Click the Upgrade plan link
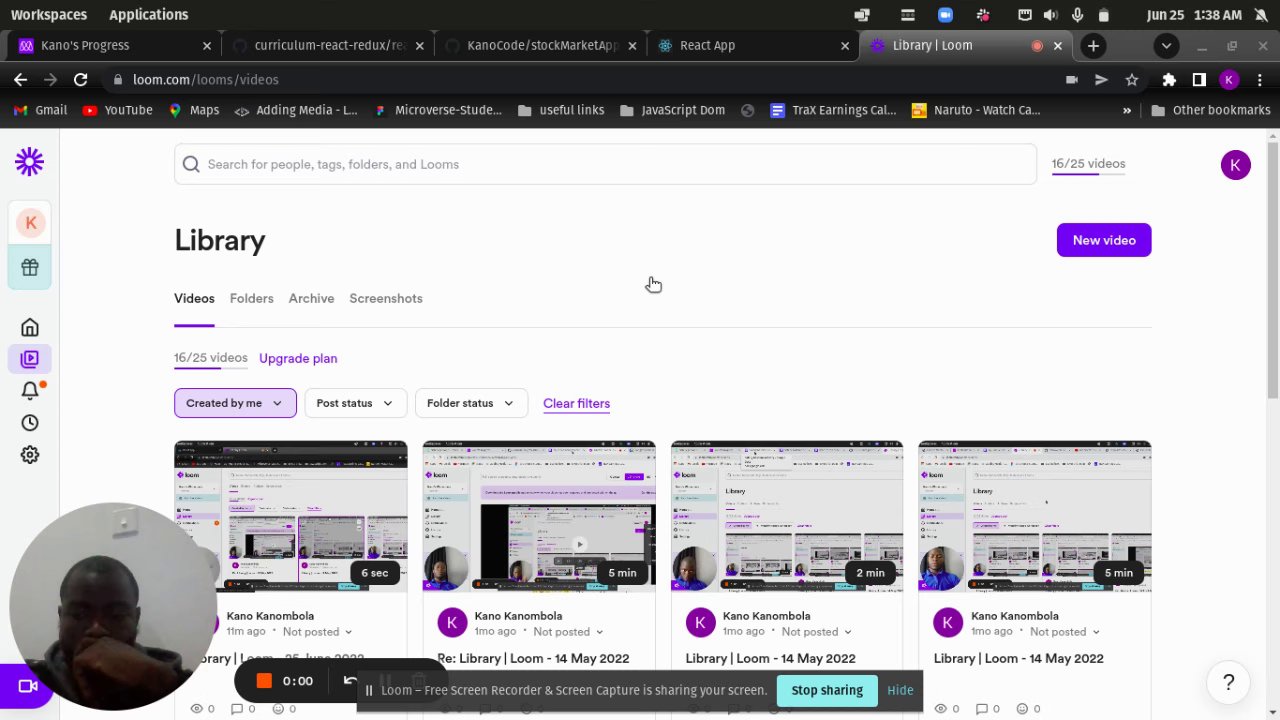The height and width of the screenshot is (720, 1280). tap(298, 358)
